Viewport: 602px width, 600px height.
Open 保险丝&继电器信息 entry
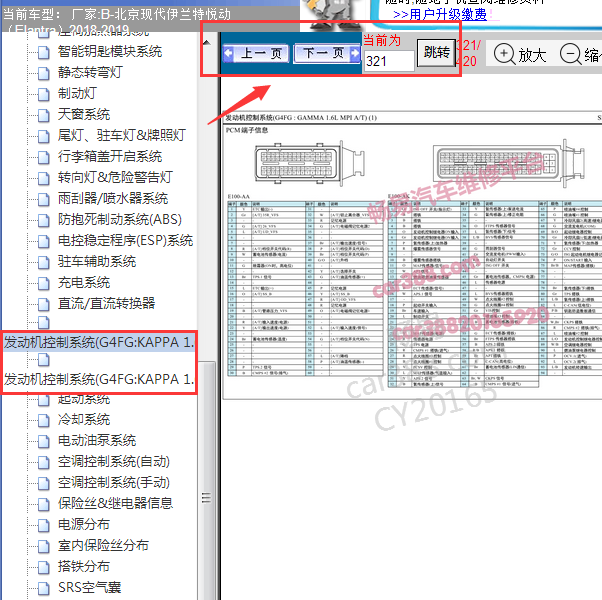pyautogui.click(x=115, y=504)
